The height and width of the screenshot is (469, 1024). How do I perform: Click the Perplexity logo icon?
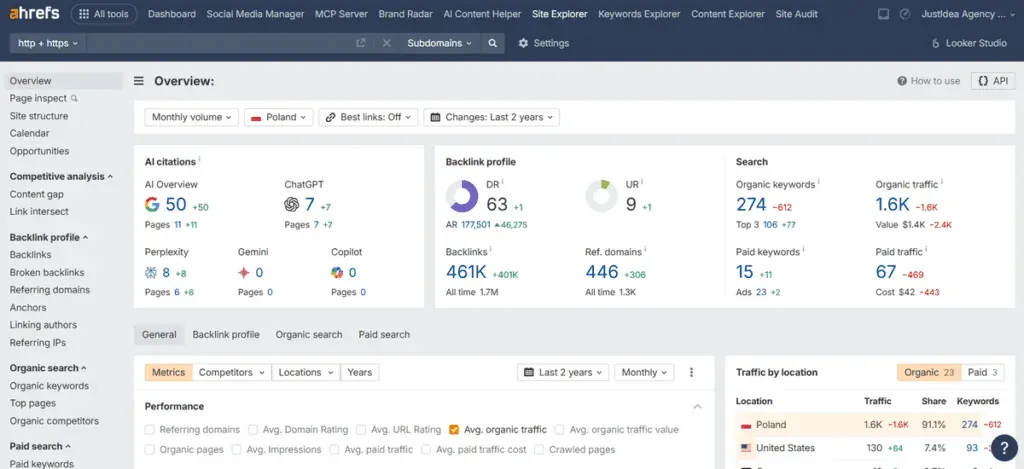151,272
